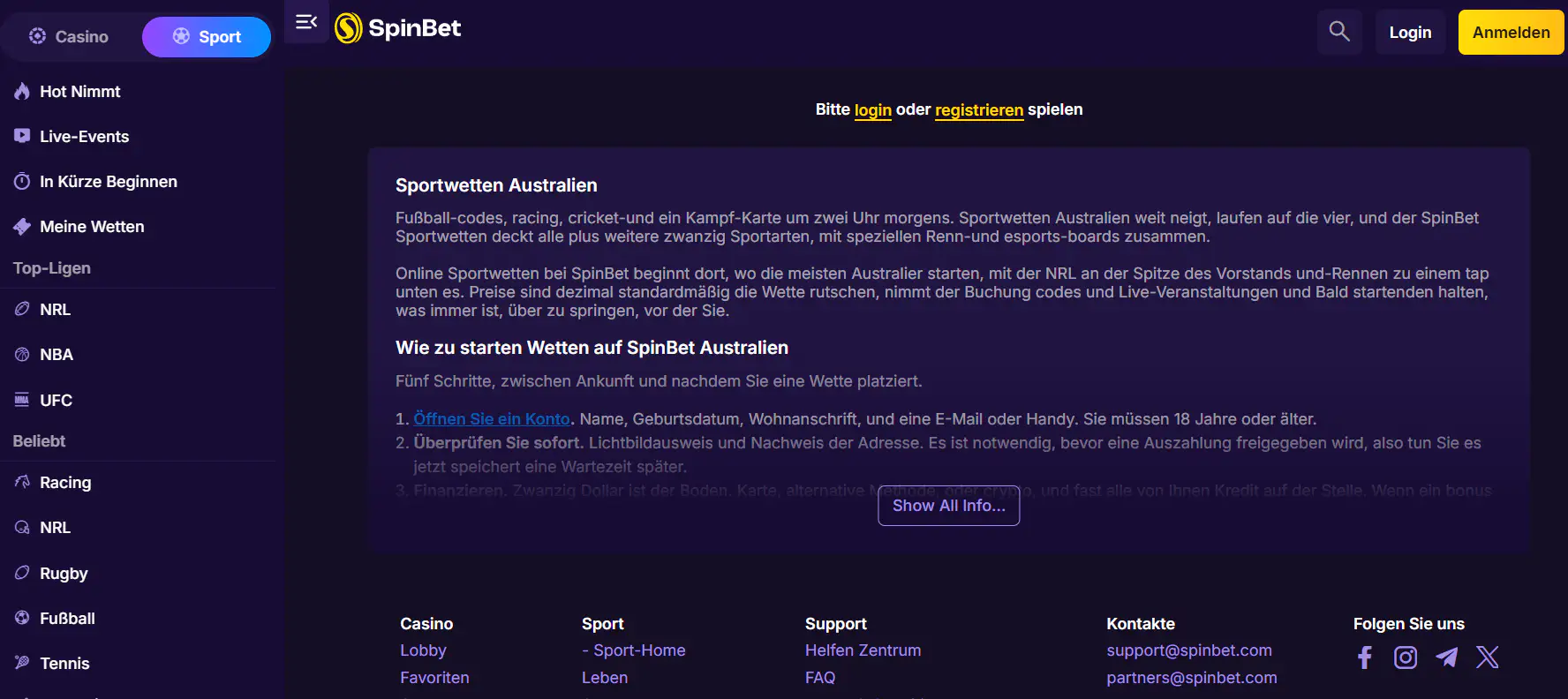1568x699 pixels.
Task: Follow the inline registrieren link
Action: [x=979, y=110]
